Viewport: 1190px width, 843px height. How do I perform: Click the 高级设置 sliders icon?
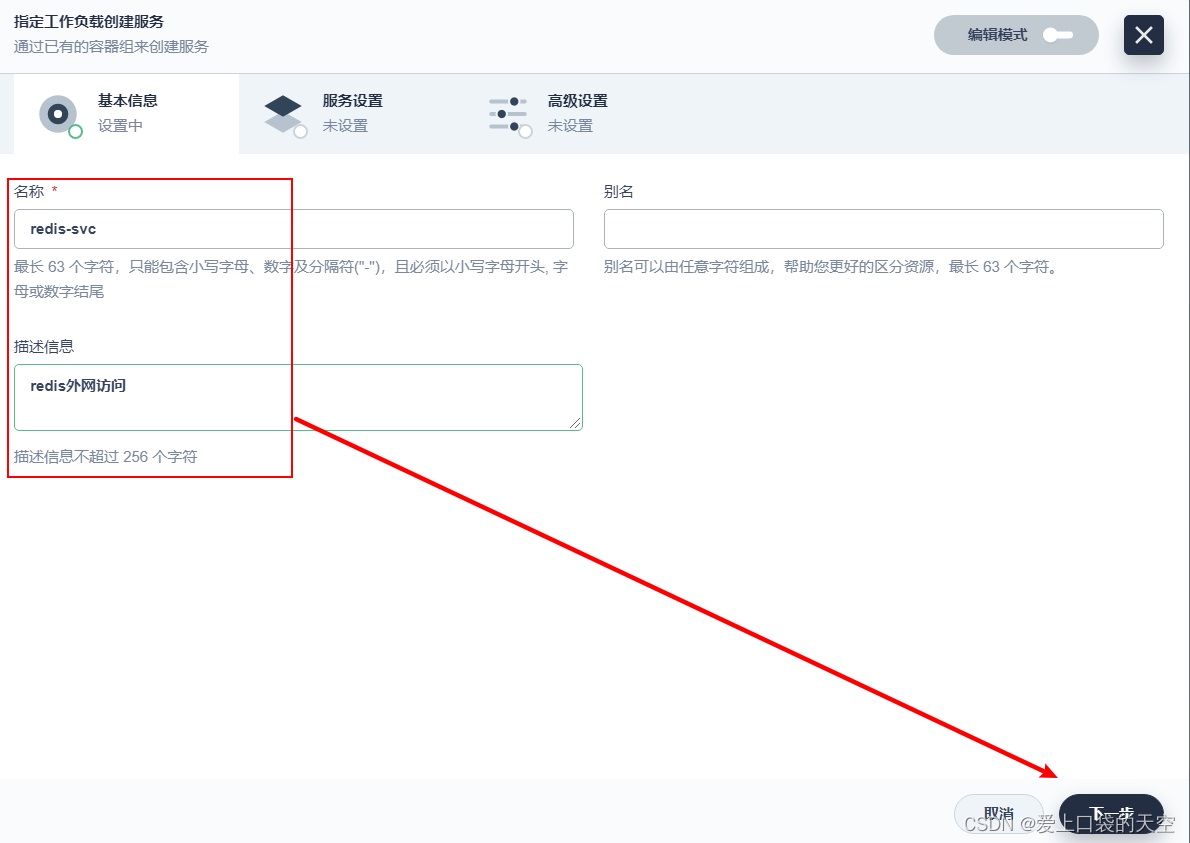pyautogui.click(x=508, y=114)
